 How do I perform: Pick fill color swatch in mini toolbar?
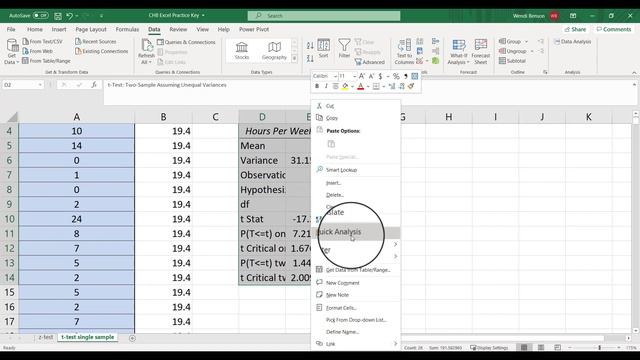pos(345,86)
